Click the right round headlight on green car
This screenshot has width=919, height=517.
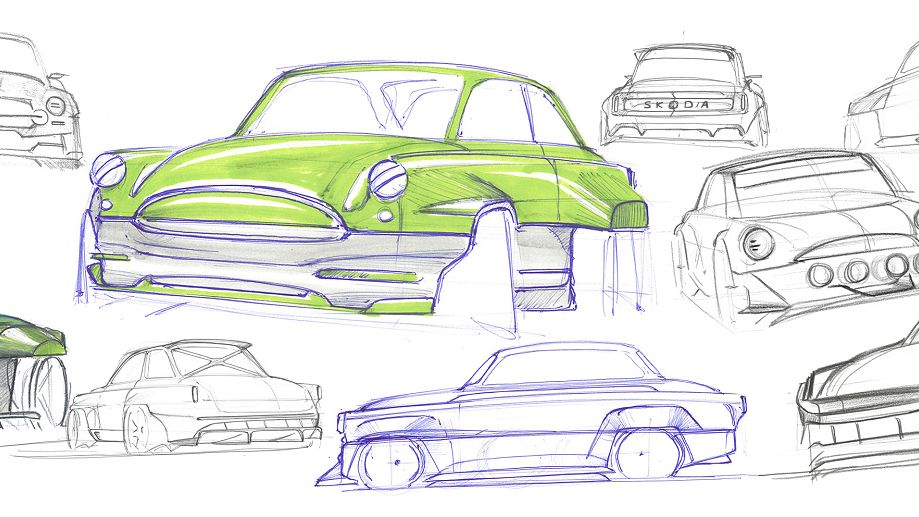click(388, 179)
